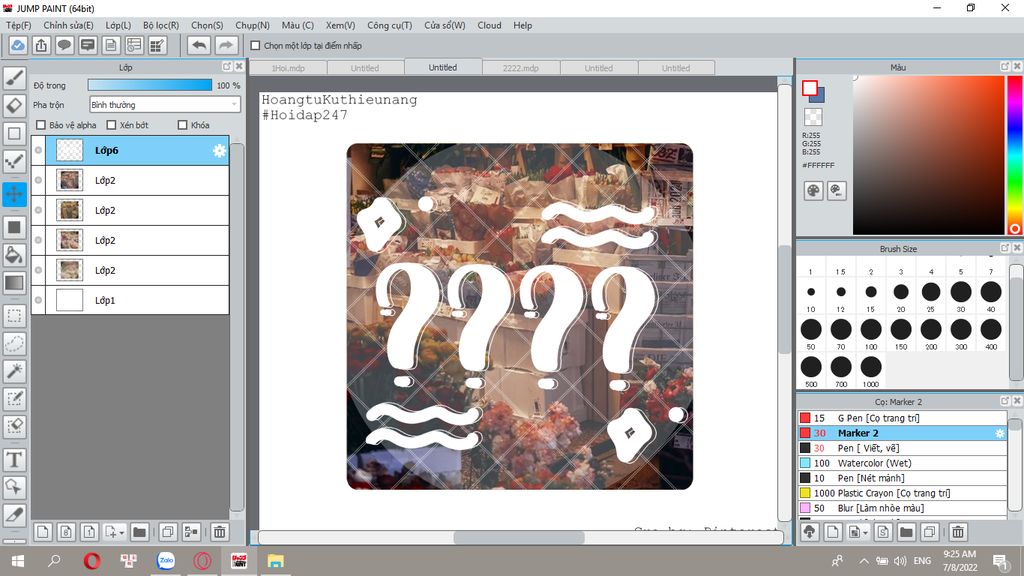Screen dimensions: 1024x576
Task: Click the foreground color swatch
Action: tap(810, 88)
